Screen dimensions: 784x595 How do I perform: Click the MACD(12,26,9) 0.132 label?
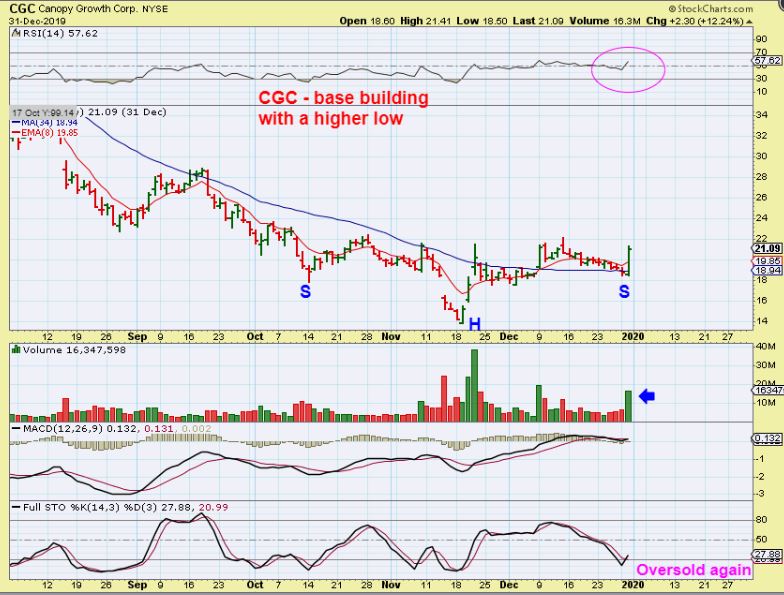(81, 428)
